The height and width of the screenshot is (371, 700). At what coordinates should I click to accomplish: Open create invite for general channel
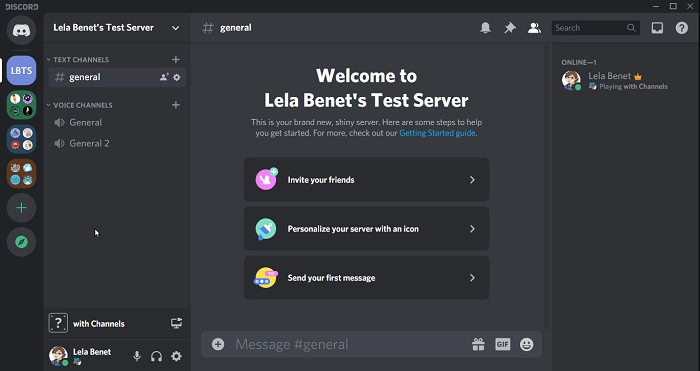click(164, 77)
